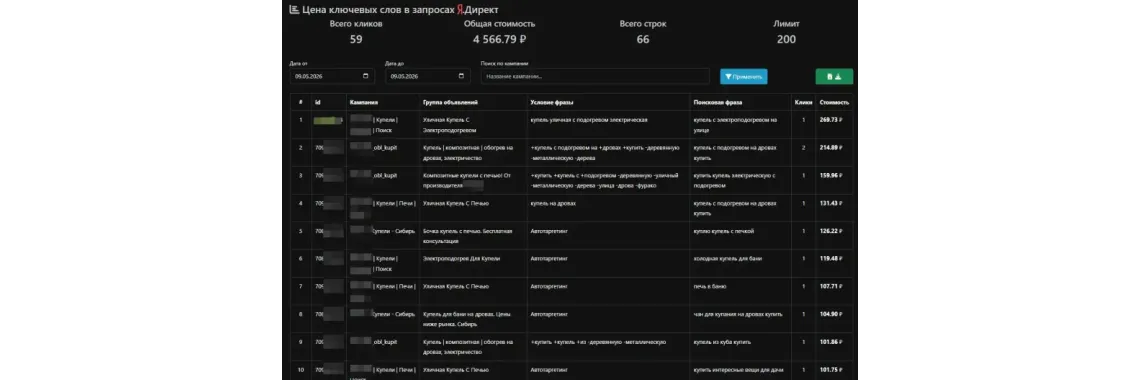Screen dimensions: 1140x380
Task: Click the '#' column header
Action: (300, 102)
